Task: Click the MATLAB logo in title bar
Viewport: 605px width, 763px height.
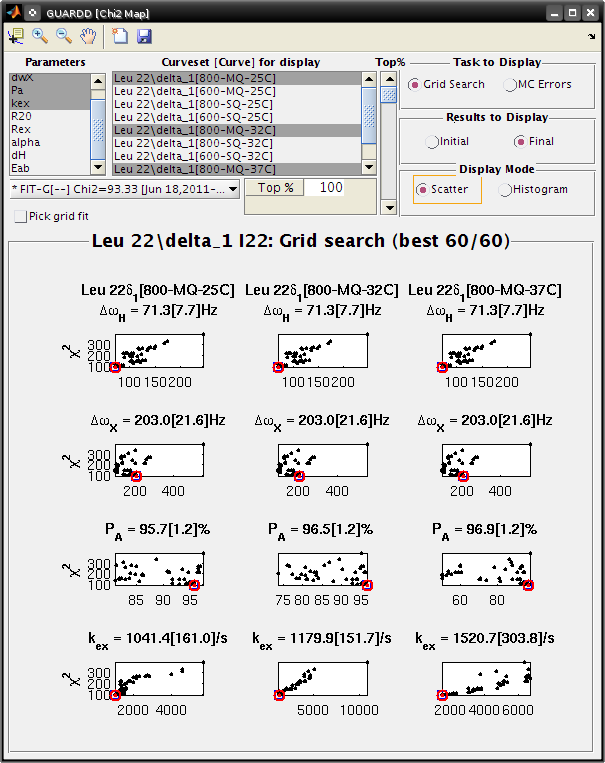Action: tap(13, 13)
